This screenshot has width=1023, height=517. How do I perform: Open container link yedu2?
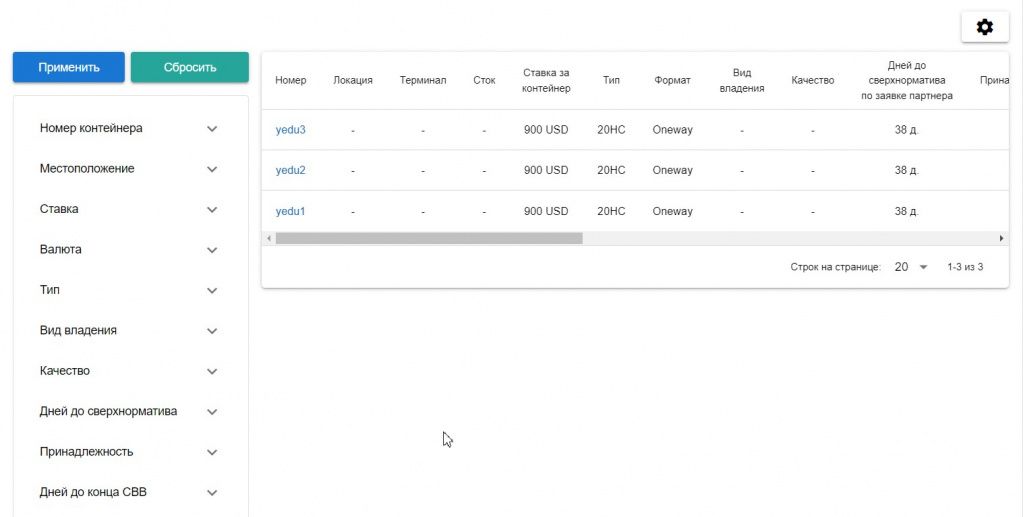coord(290,170)
